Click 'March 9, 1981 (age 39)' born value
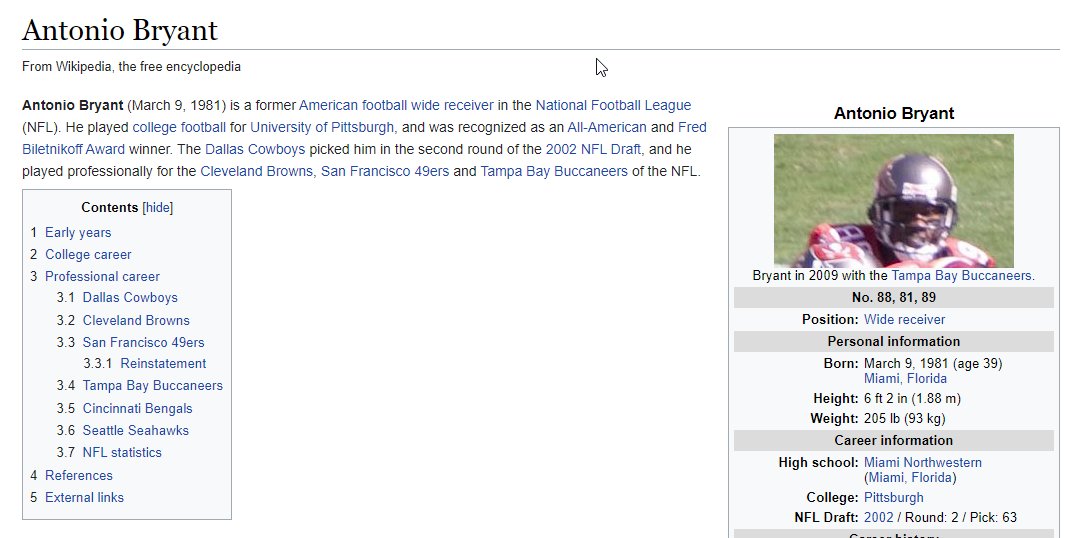1070x538 pixels. [933, 363]
